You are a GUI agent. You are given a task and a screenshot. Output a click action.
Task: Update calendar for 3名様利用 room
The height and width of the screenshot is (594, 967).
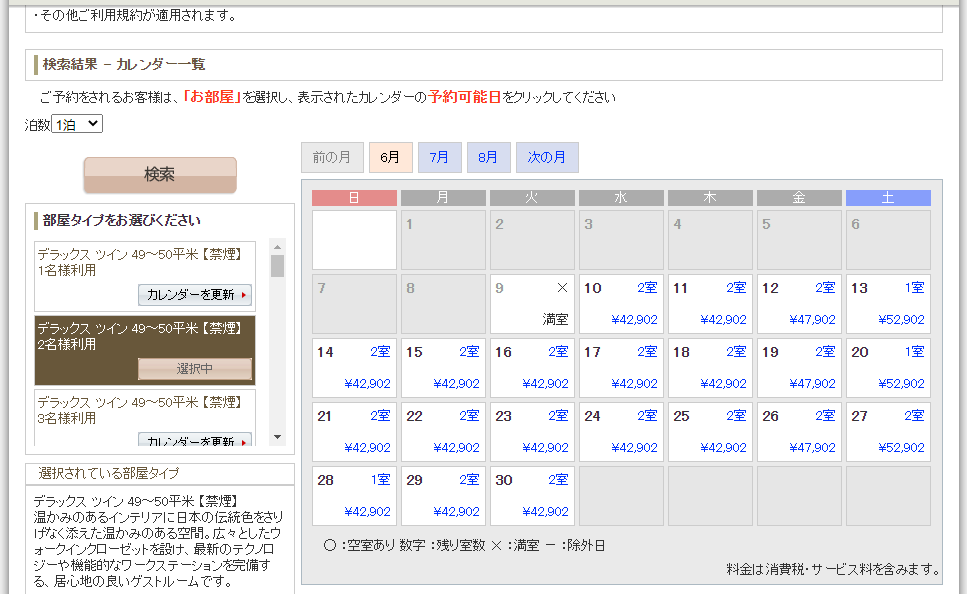[x=195, y=439]
